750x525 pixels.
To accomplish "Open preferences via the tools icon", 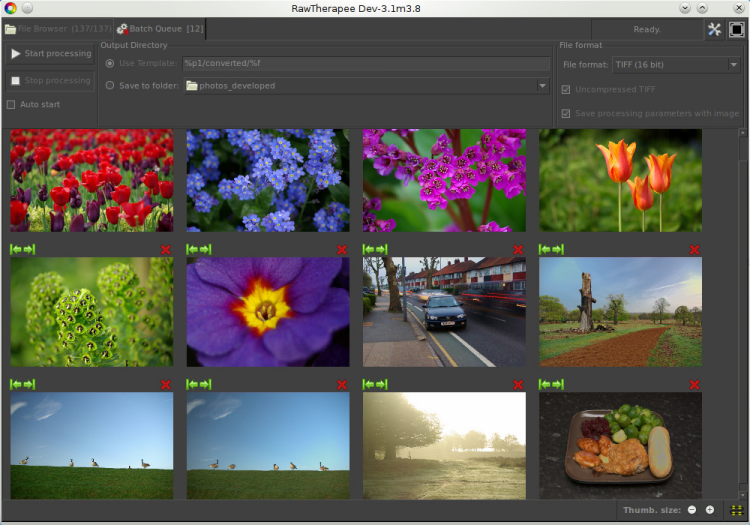I will (714, 30).
